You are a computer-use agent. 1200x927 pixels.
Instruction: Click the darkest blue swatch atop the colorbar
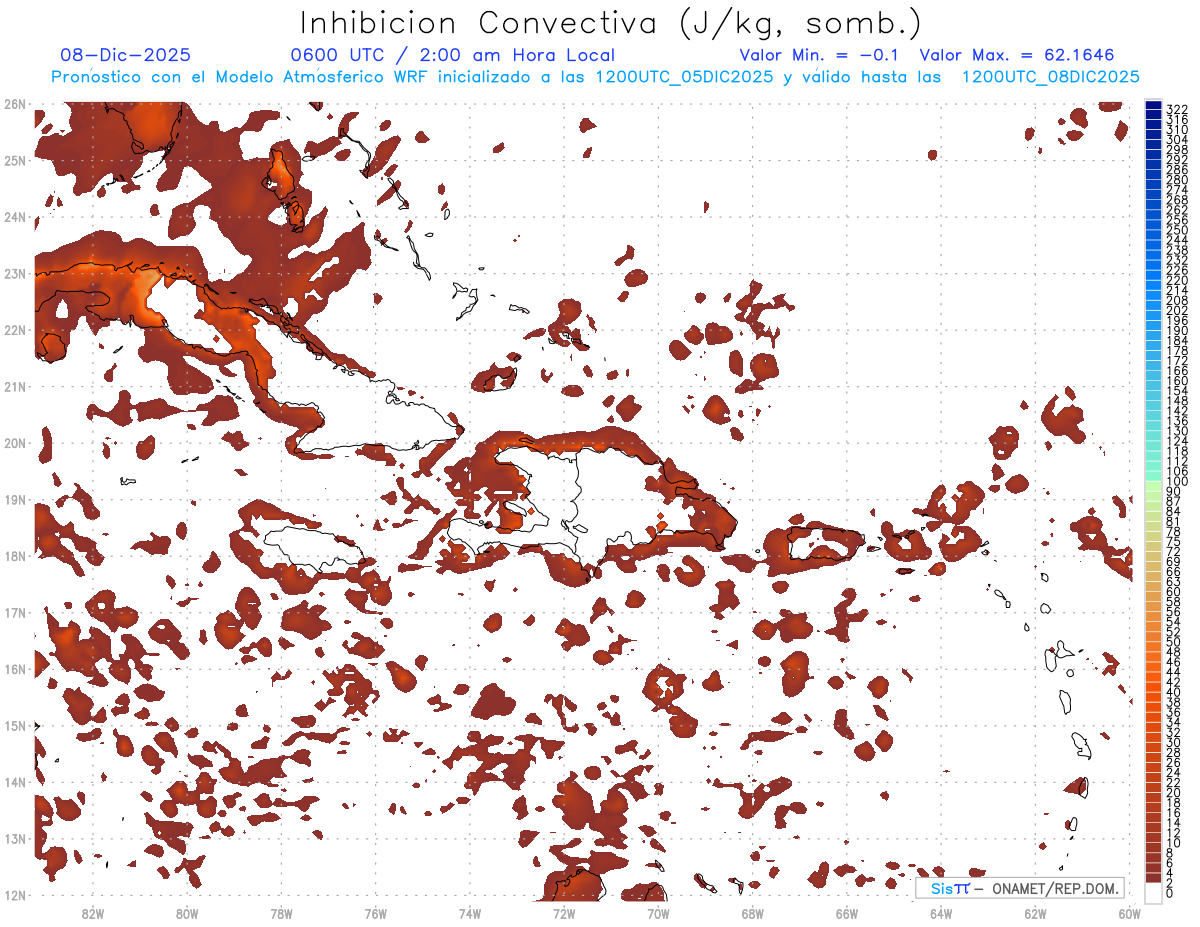click(x=1153, y=106)
